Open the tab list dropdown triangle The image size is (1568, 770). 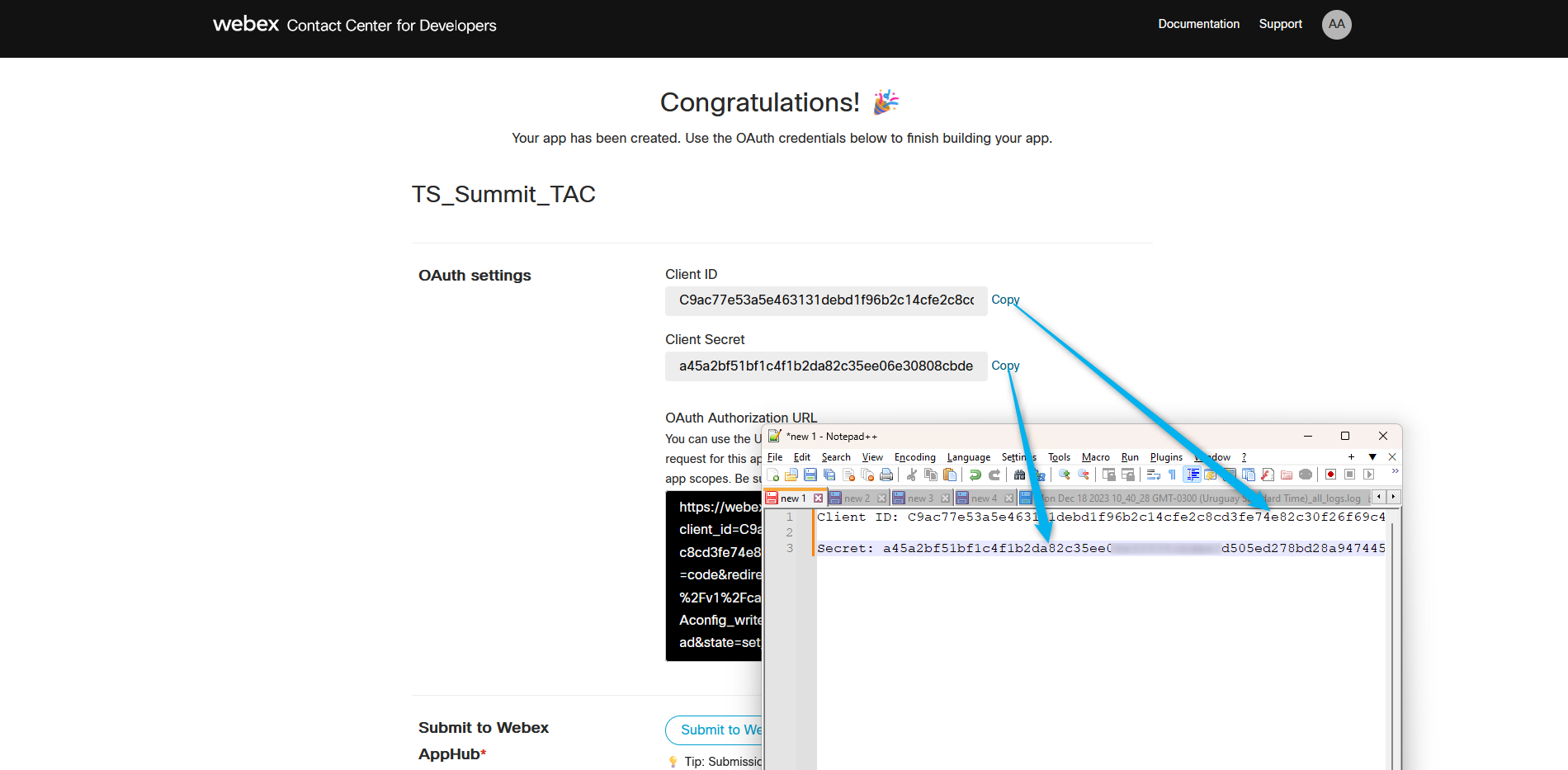[x=1372, y=457]
